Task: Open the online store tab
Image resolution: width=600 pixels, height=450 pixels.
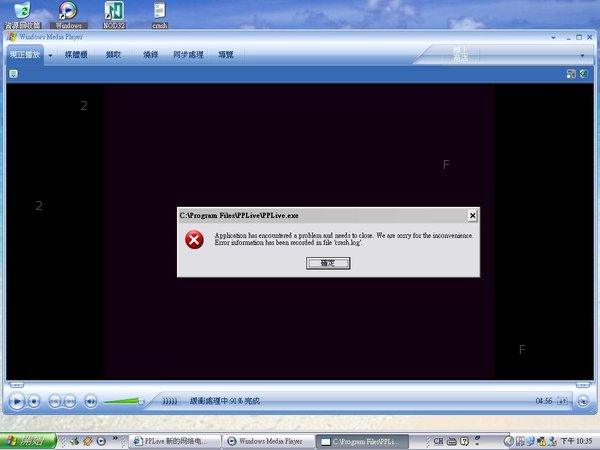Action: tap(460, 55)
